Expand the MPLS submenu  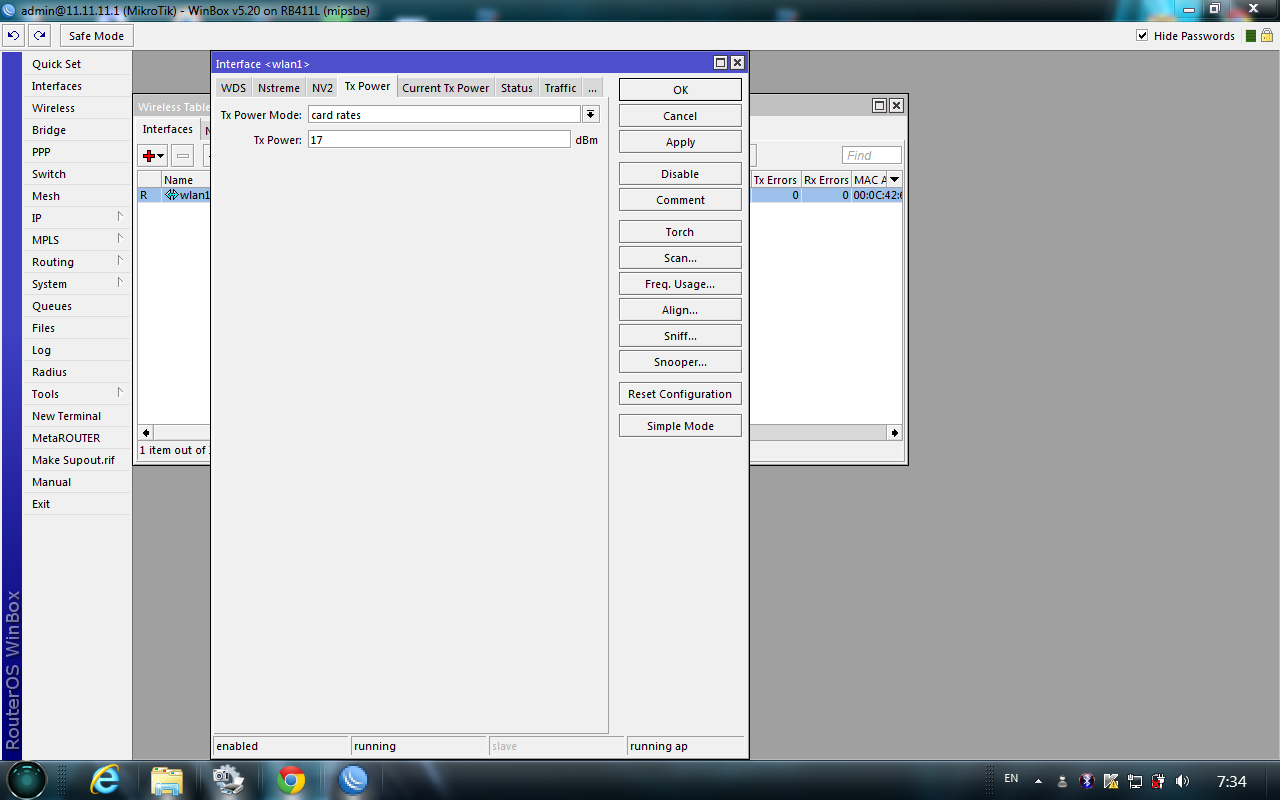[119, 239]
